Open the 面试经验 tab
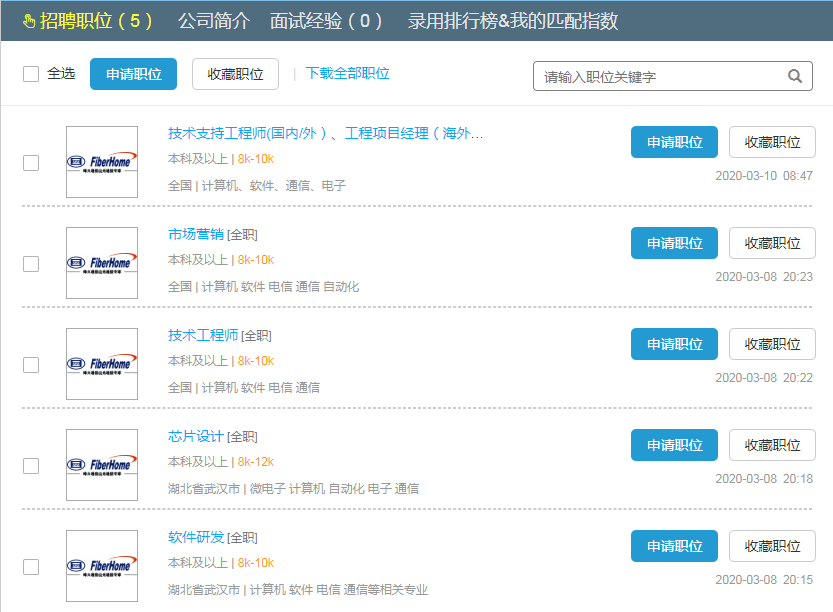Viewport: 833px width, 612px height. click(x=326, y=21)
